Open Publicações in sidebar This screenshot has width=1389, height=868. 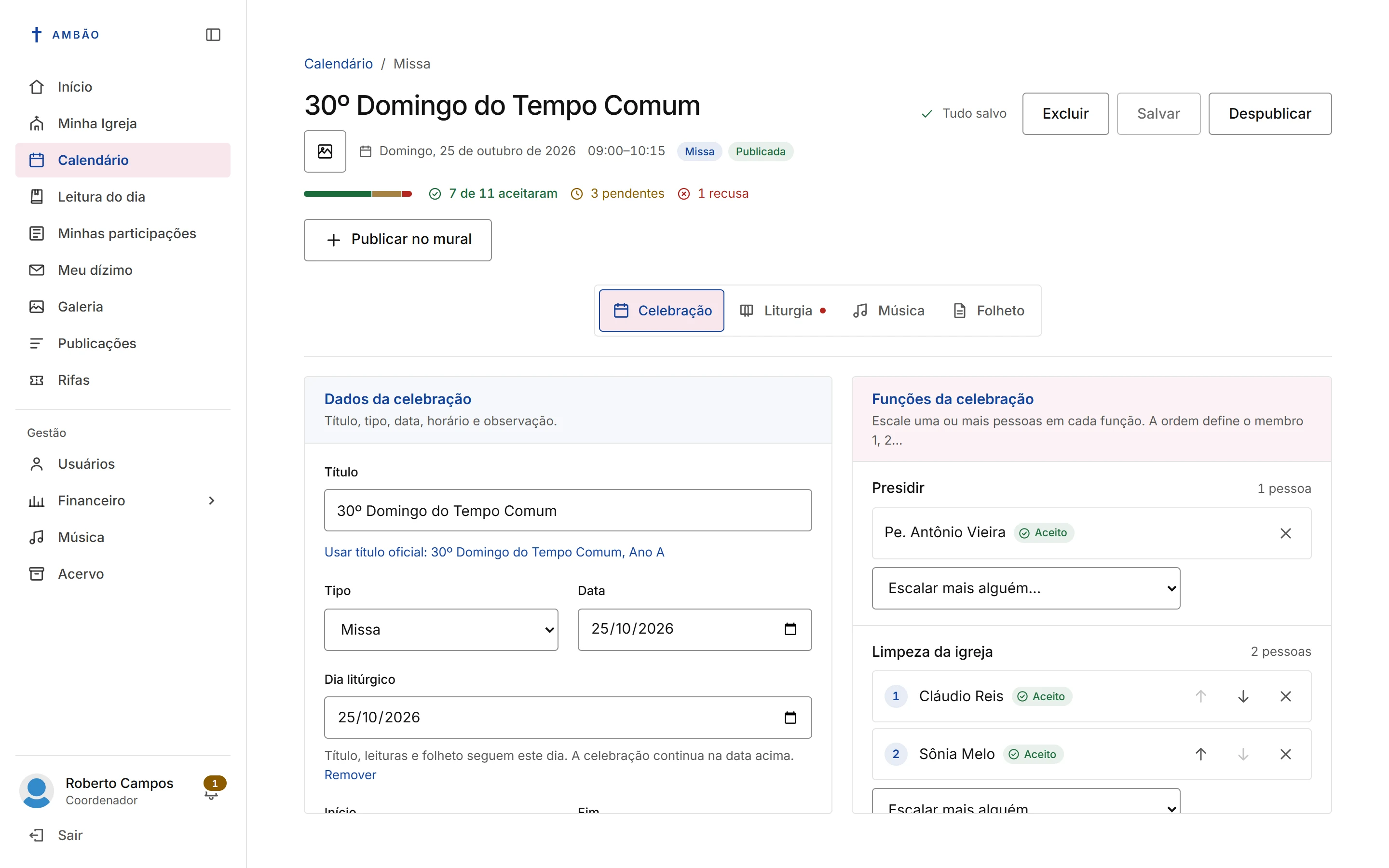click(123, 343)
